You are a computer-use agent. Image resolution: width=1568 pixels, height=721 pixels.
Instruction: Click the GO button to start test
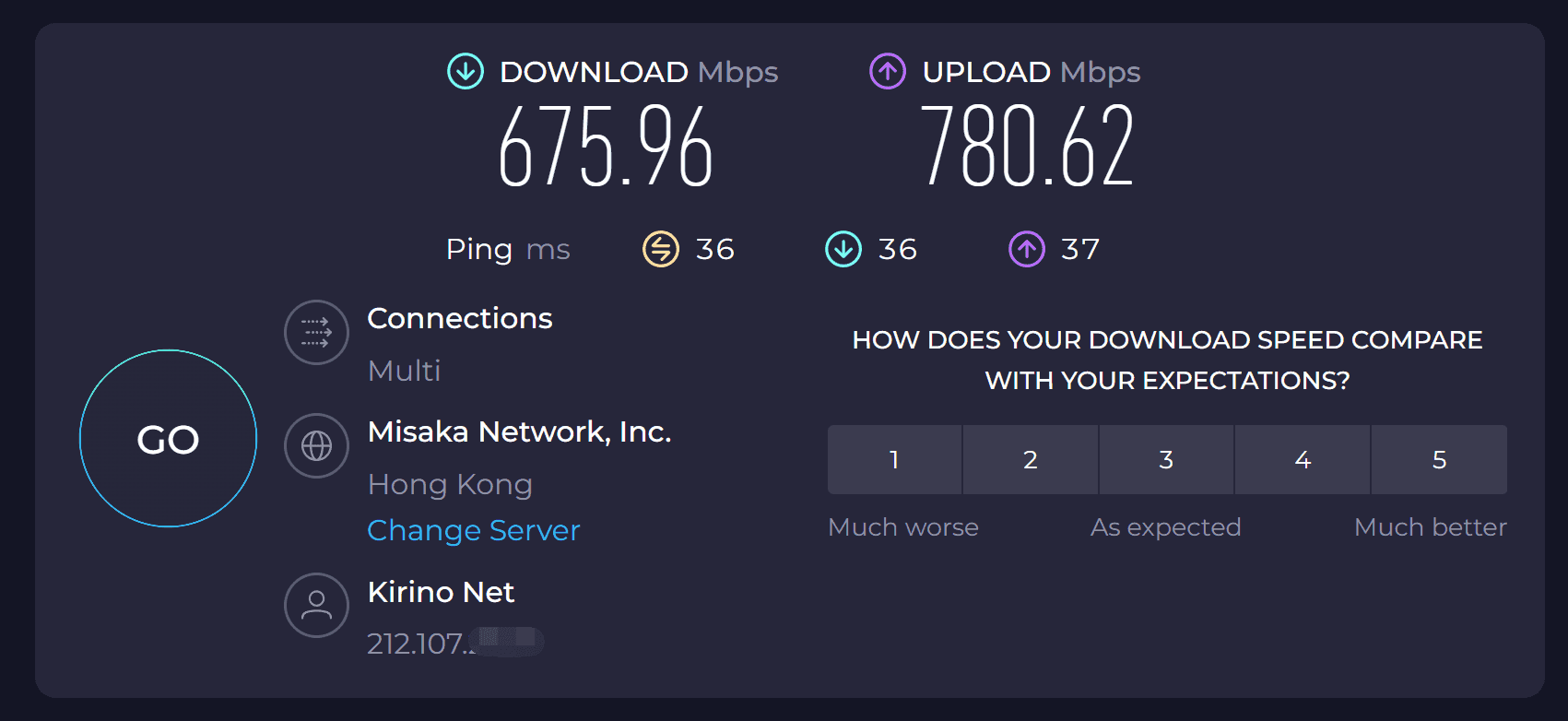pyautogui.click(x=168, y=439)
